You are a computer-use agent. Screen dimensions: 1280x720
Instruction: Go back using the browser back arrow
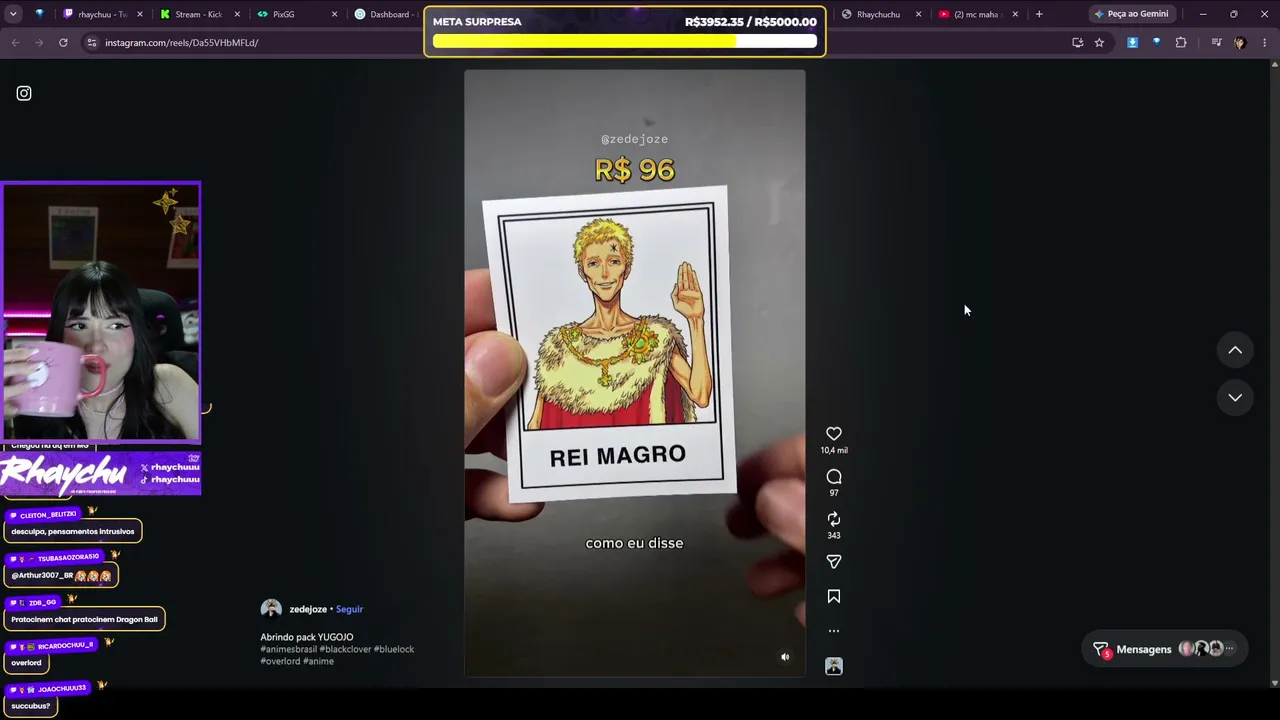15,43
